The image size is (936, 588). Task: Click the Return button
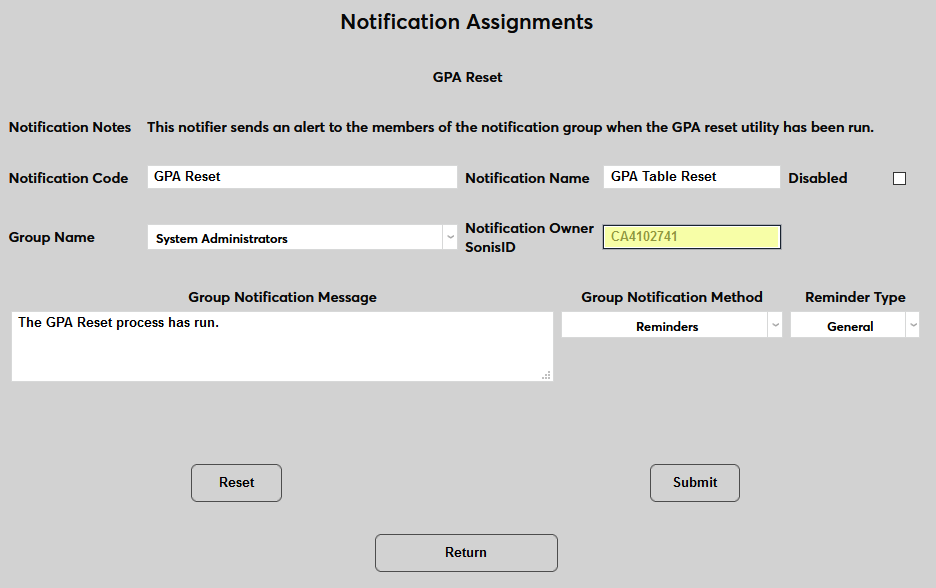466,552
